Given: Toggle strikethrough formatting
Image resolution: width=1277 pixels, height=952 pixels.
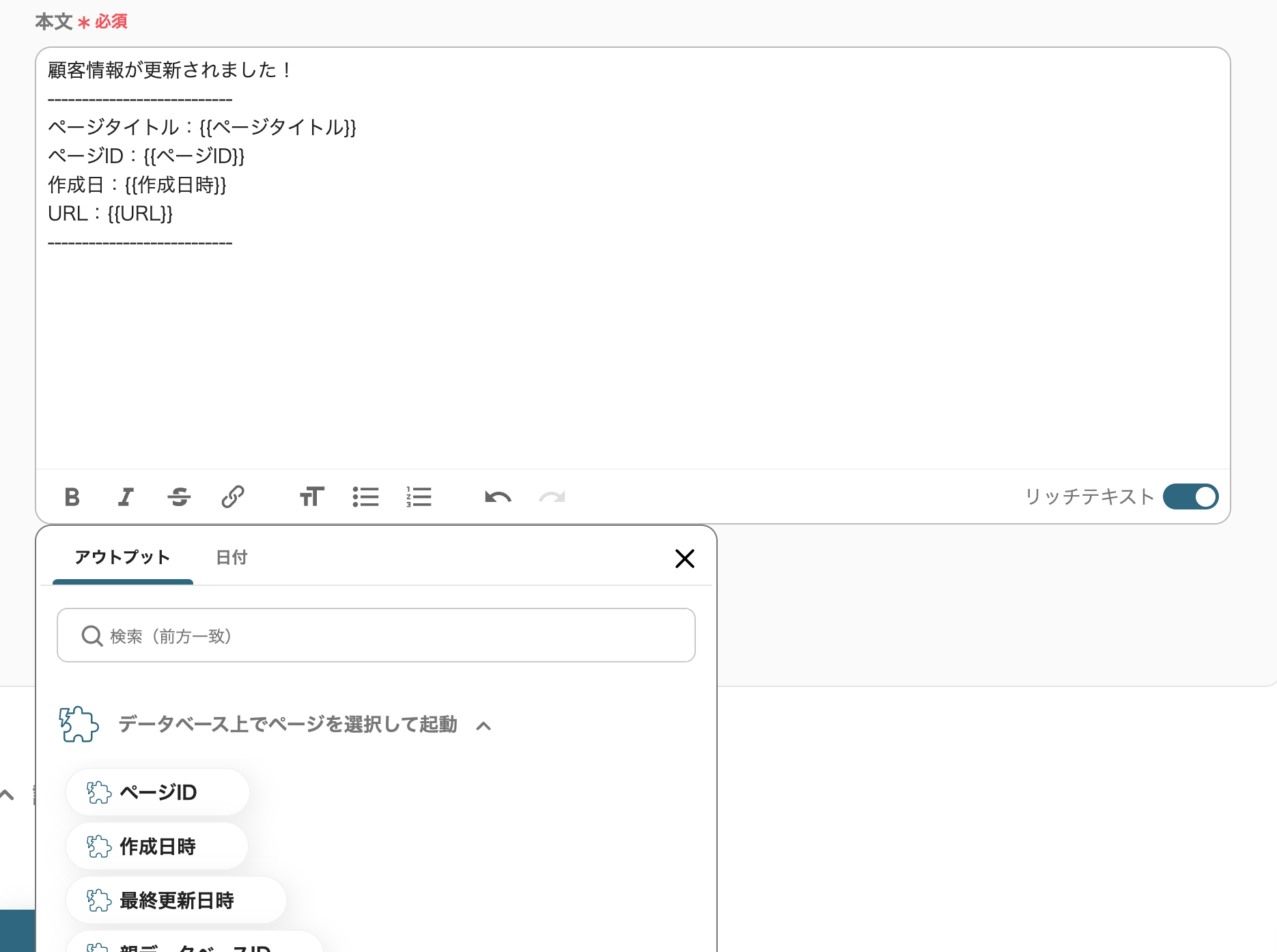Looking at the screenshot, I should (179, 496).
